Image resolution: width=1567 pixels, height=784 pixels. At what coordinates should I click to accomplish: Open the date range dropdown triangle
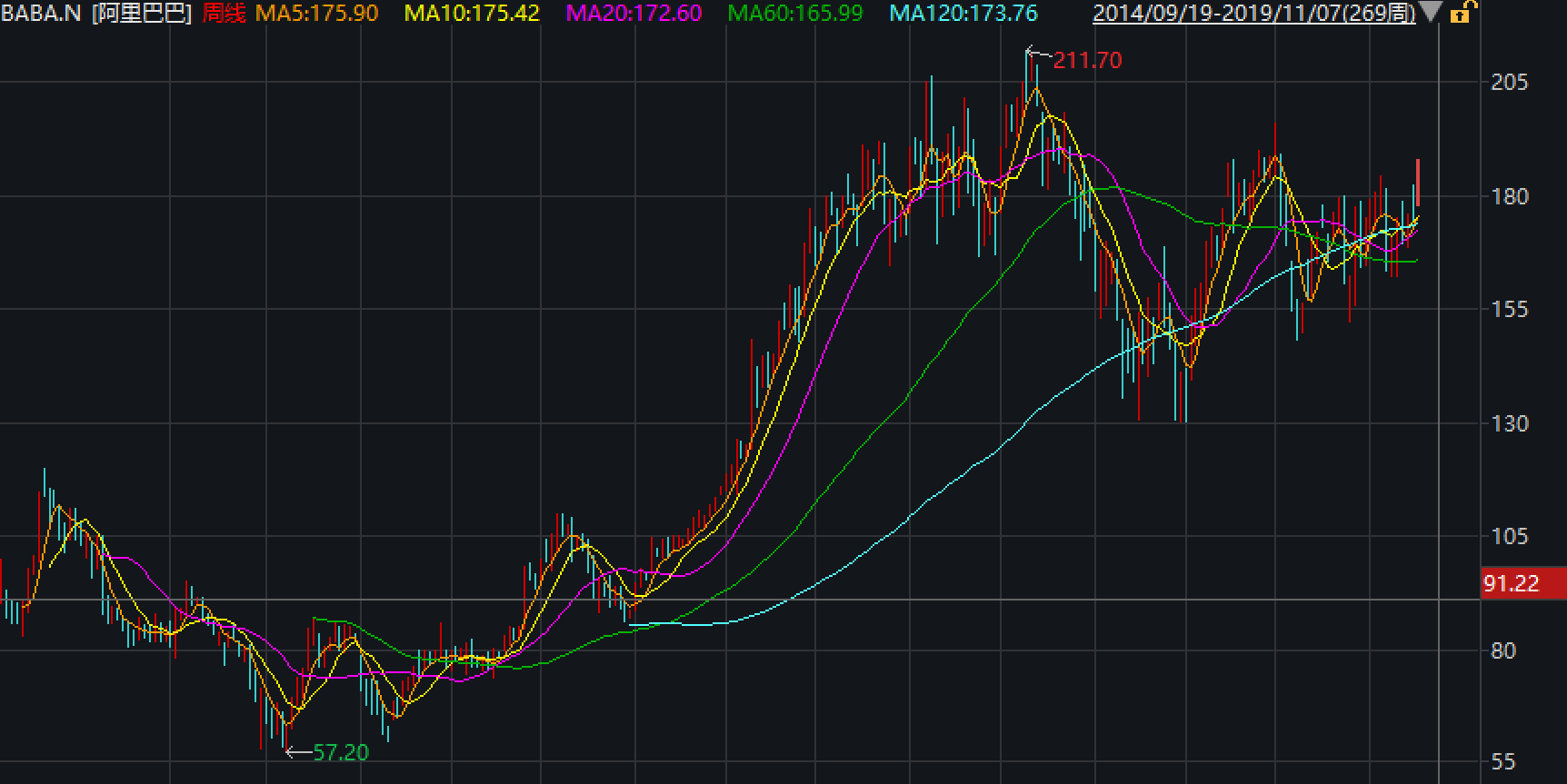[1430, 13]
